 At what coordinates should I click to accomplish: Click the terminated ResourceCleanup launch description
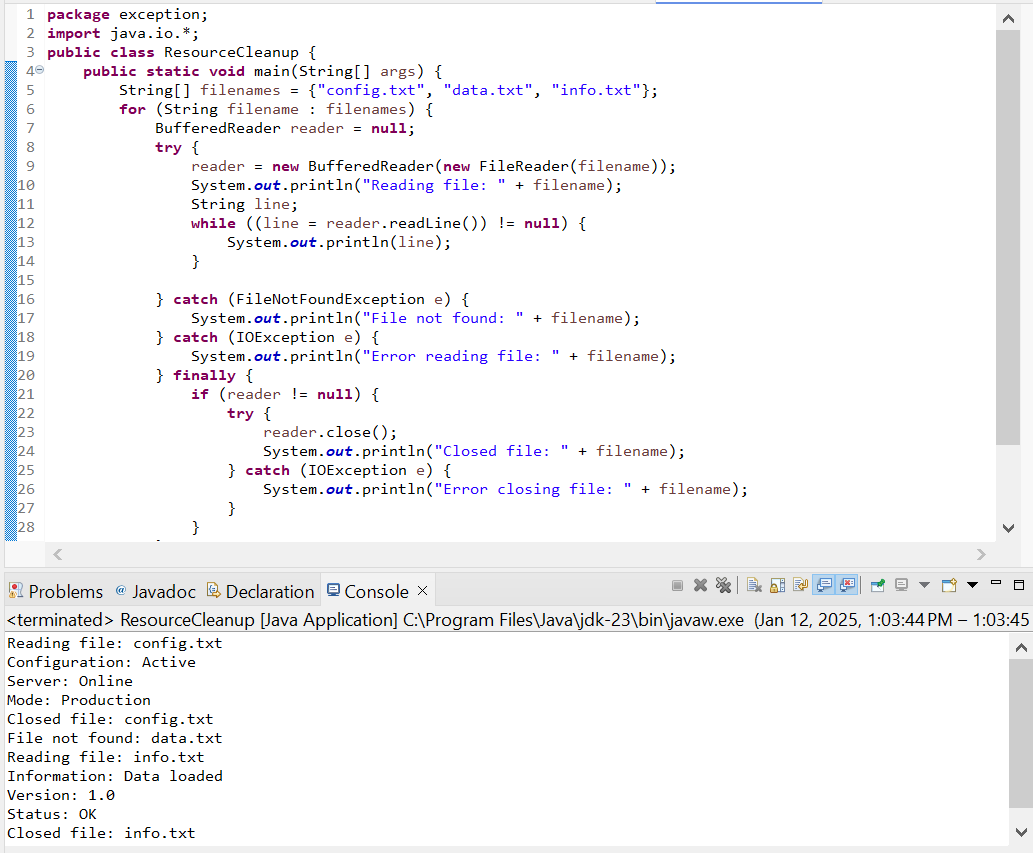pos(517,620)
